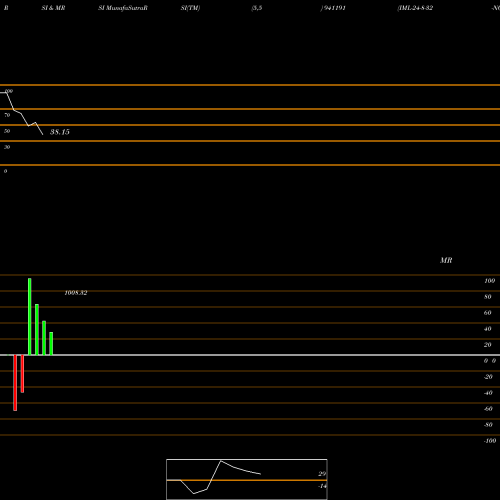The height and width of the screenshot is (500, 500).
Task: Click the value -14 in the mini chart
Action: pyautogui.click(x=322, y=486)
